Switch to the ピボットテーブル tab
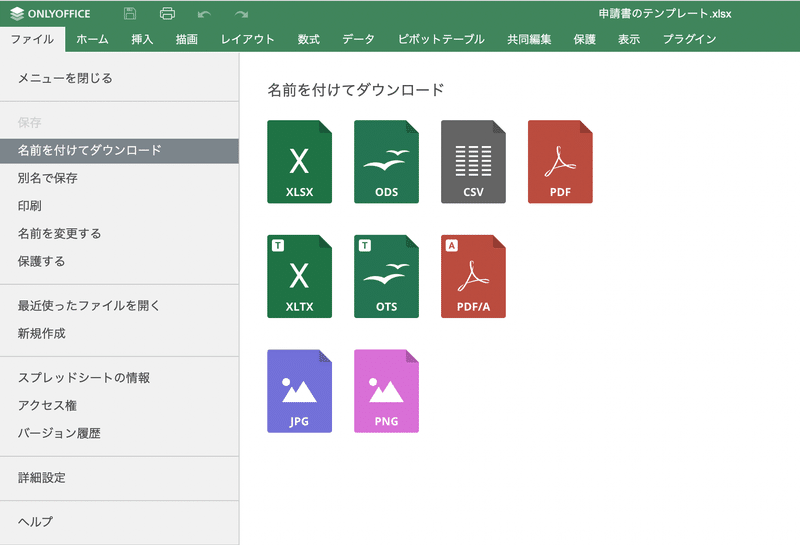The height and width of the screenshot is (545, 800). 441,39
